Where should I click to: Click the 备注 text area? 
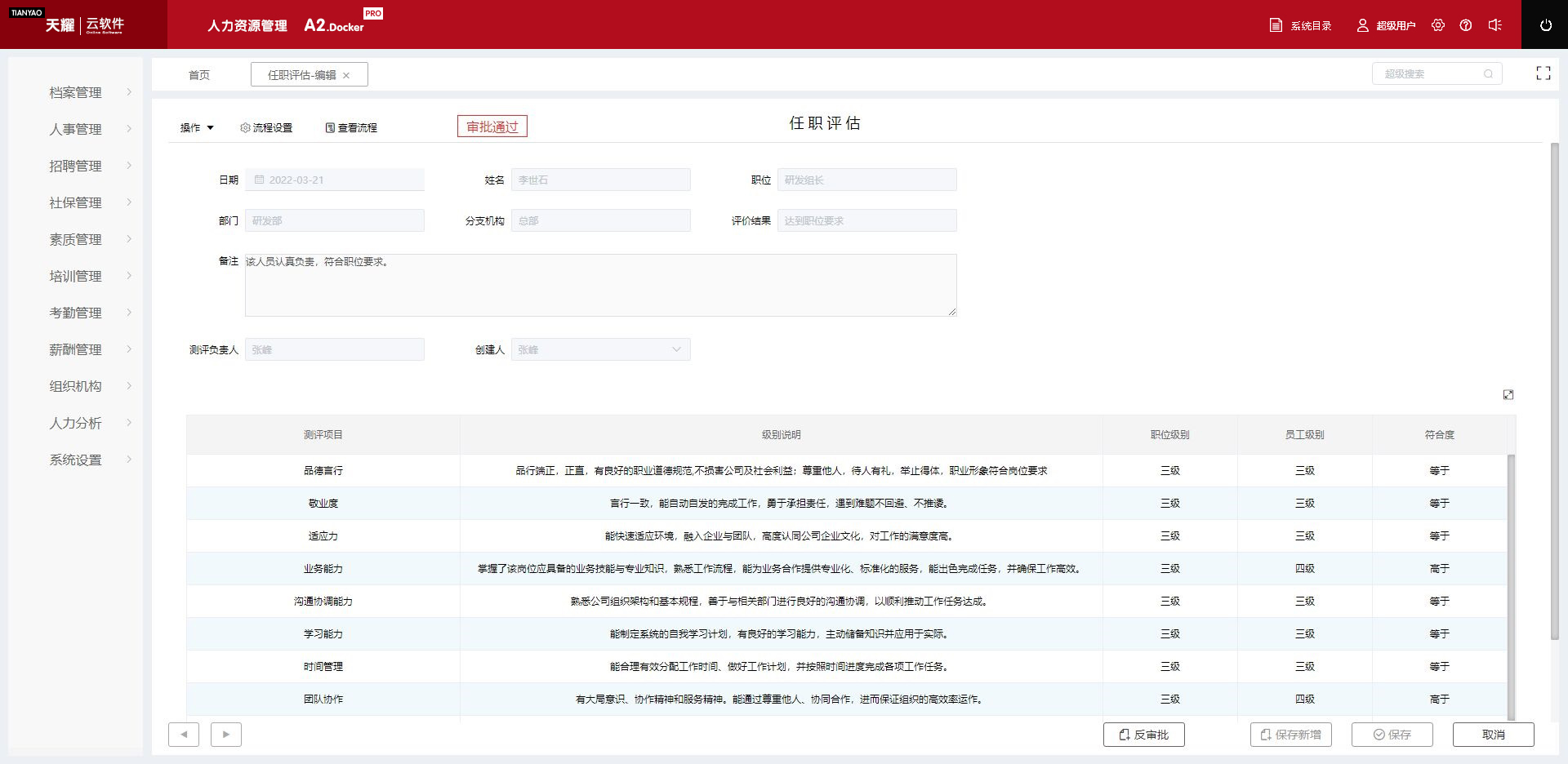(x=600, y=286)
